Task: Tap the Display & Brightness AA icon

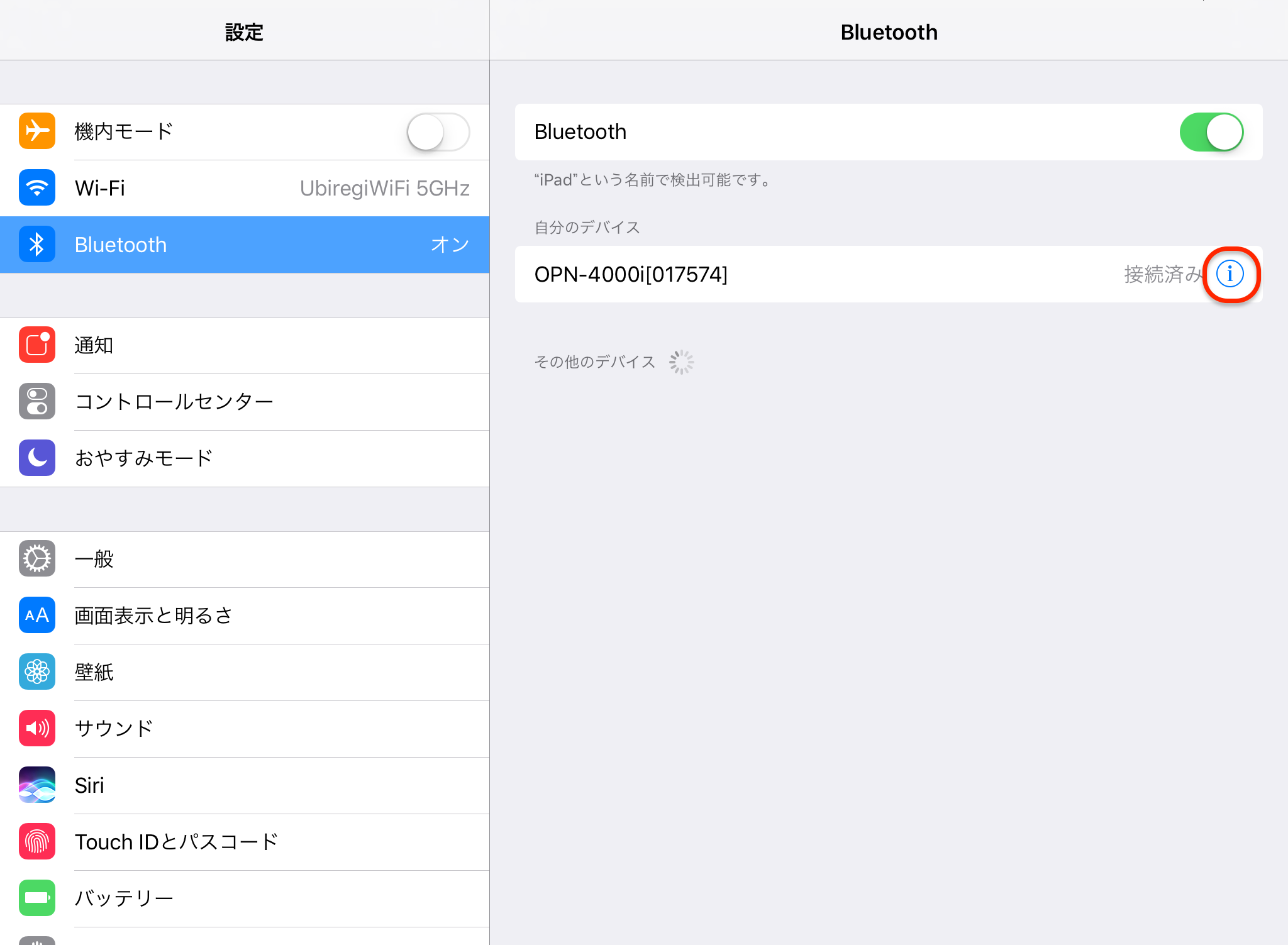Action: [x=37, y=616]
